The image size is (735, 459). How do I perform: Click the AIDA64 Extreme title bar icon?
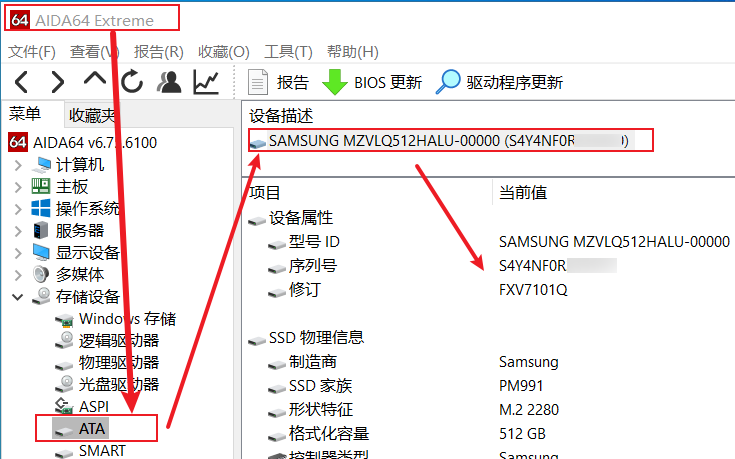click(x=20, y=20)
